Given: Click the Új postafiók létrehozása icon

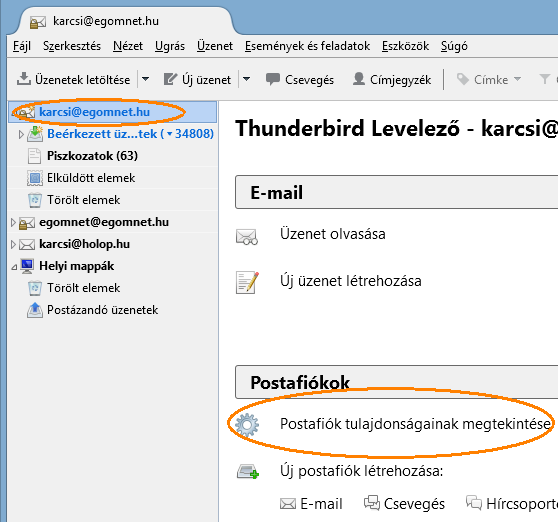Looking at the screenshot, I should [x=248, y=471].
